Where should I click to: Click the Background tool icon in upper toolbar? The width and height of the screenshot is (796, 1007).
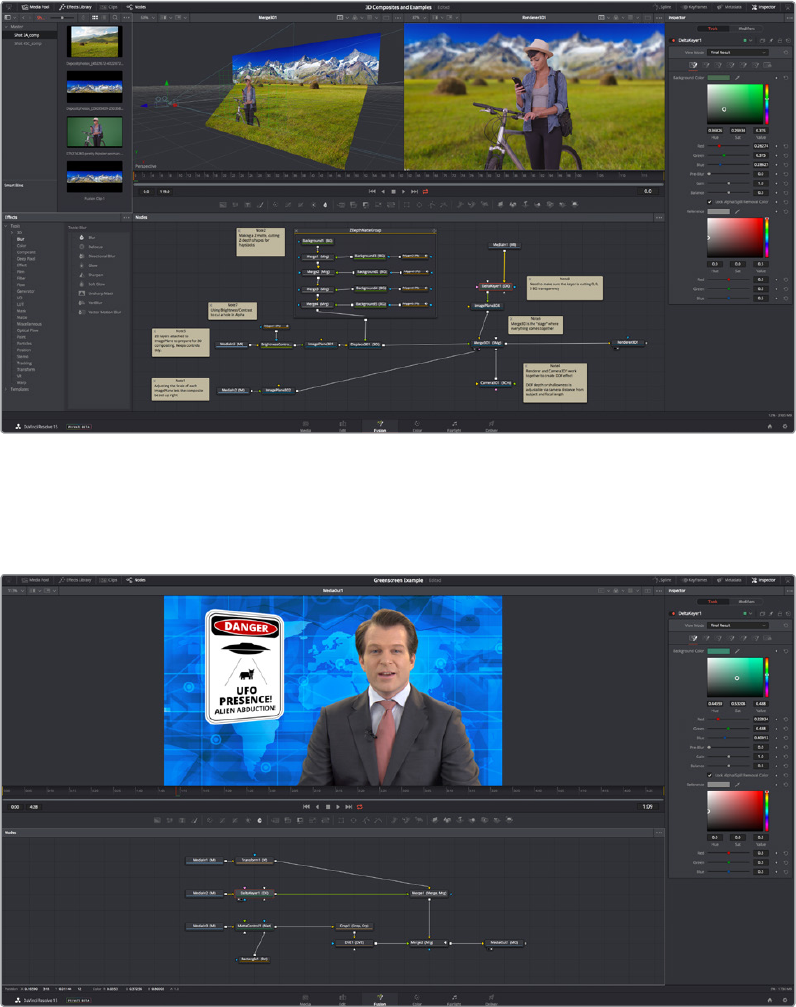(x=223, y=205)
